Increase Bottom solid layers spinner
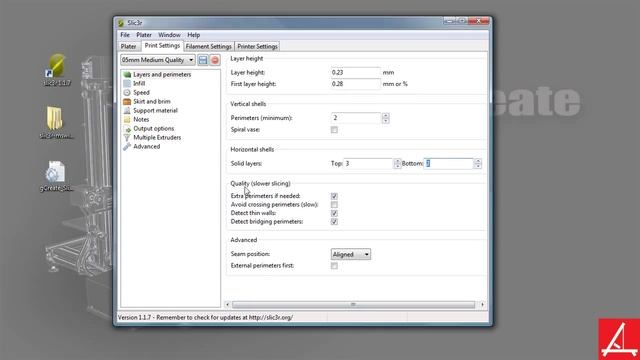 click(x=478, y=161)
